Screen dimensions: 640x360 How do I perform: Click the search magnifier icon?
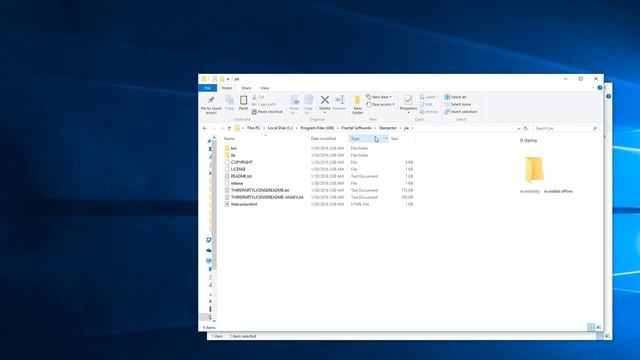point(595,129)
